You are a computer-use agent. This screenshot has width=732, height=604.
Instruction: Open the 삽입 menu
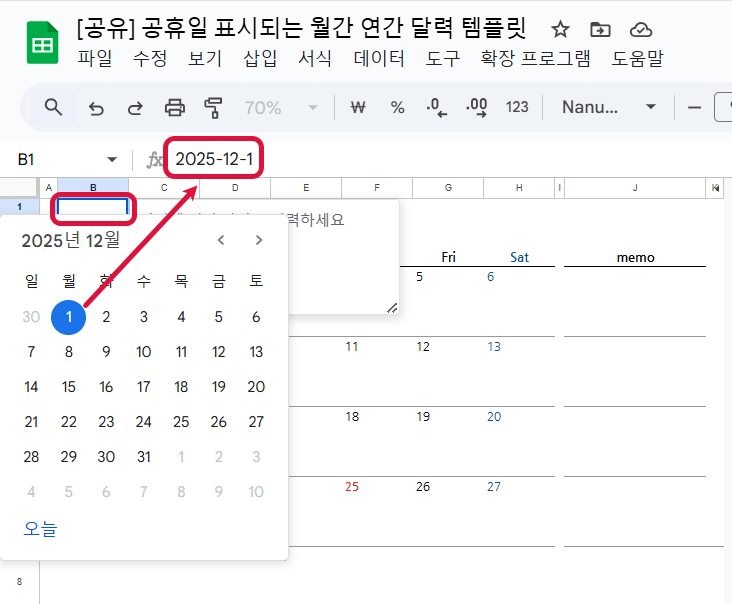260,59
